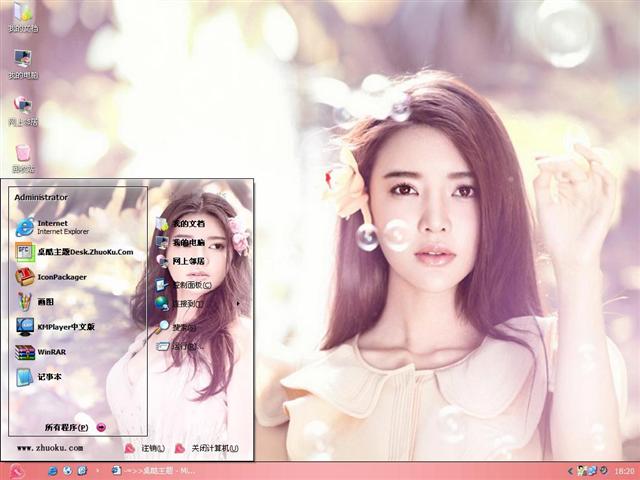Viewport: 640px width, 480px height.
Task: Click the Administrator user name
Action: coord(41,197)
